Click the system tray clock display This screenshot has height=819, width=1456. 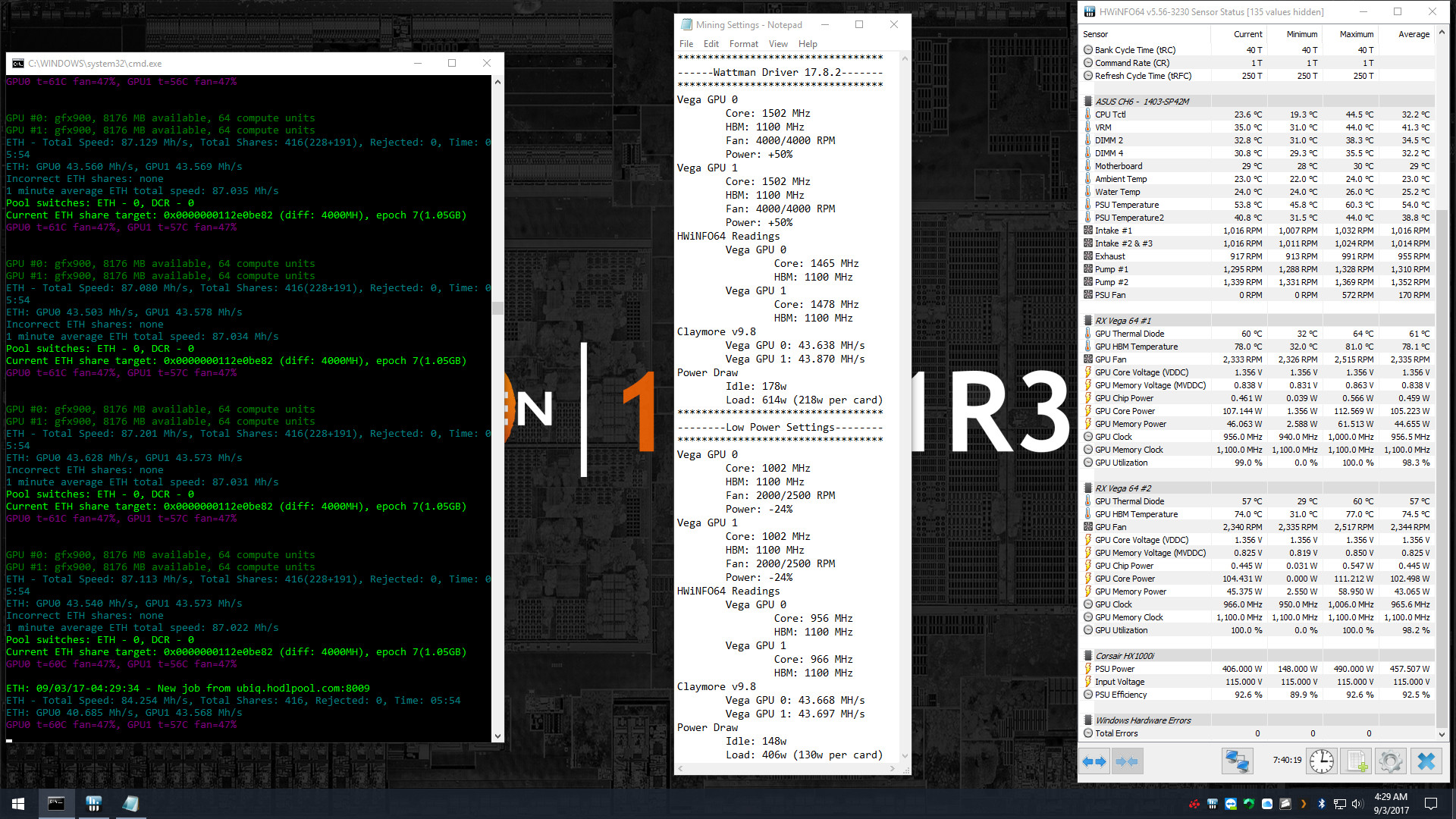point(1394,803)
